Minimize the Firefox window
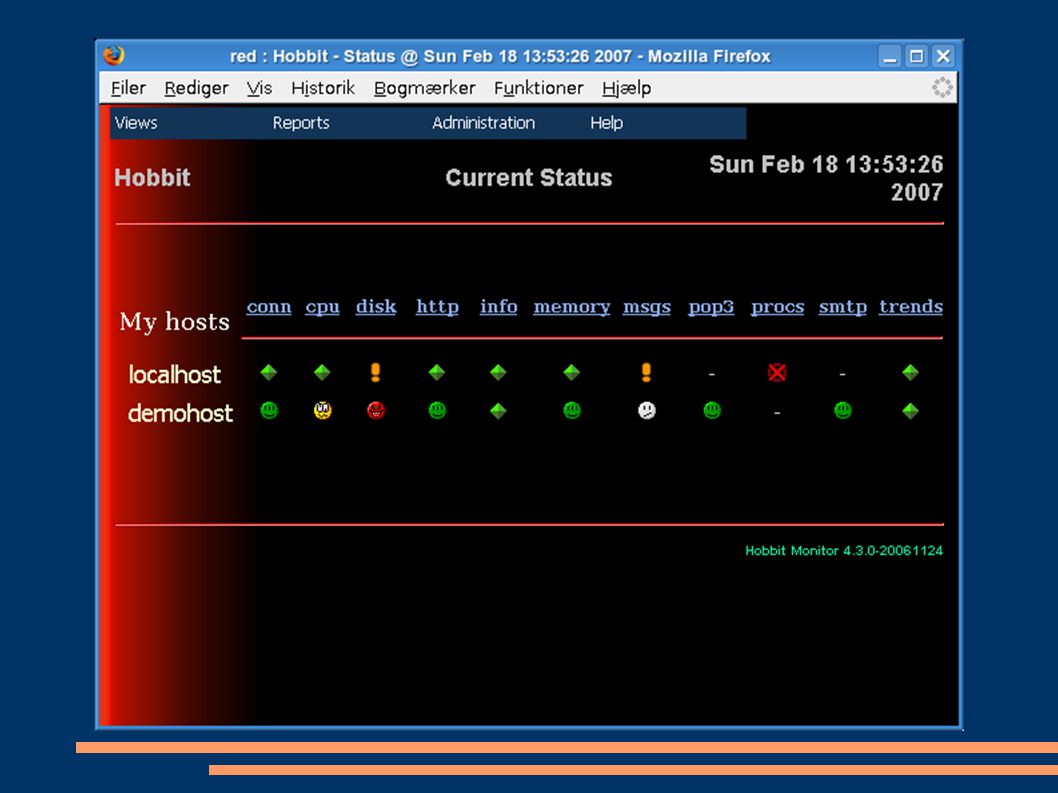The width and height of the screenshot is (1058, 793). point(891,56)
